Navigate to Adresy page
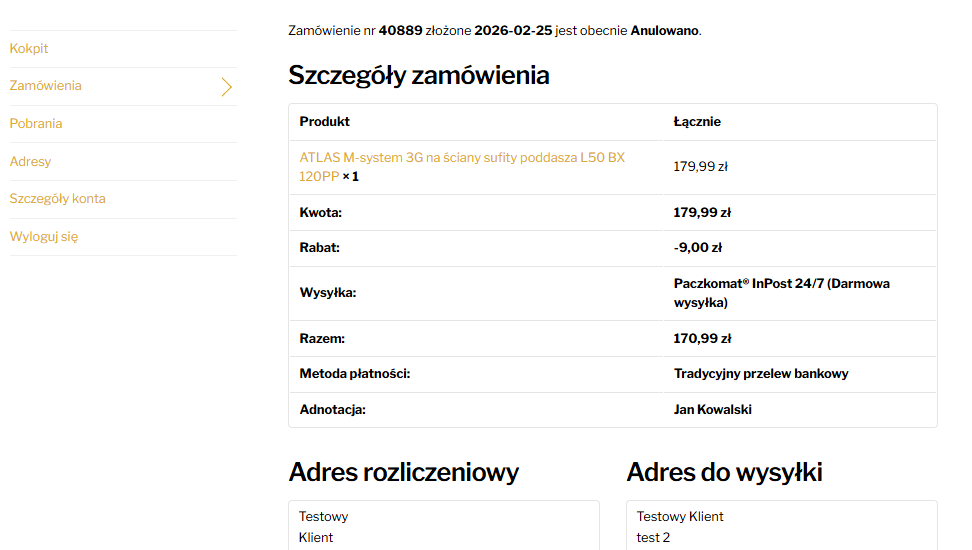 click(x=30, y=162)
